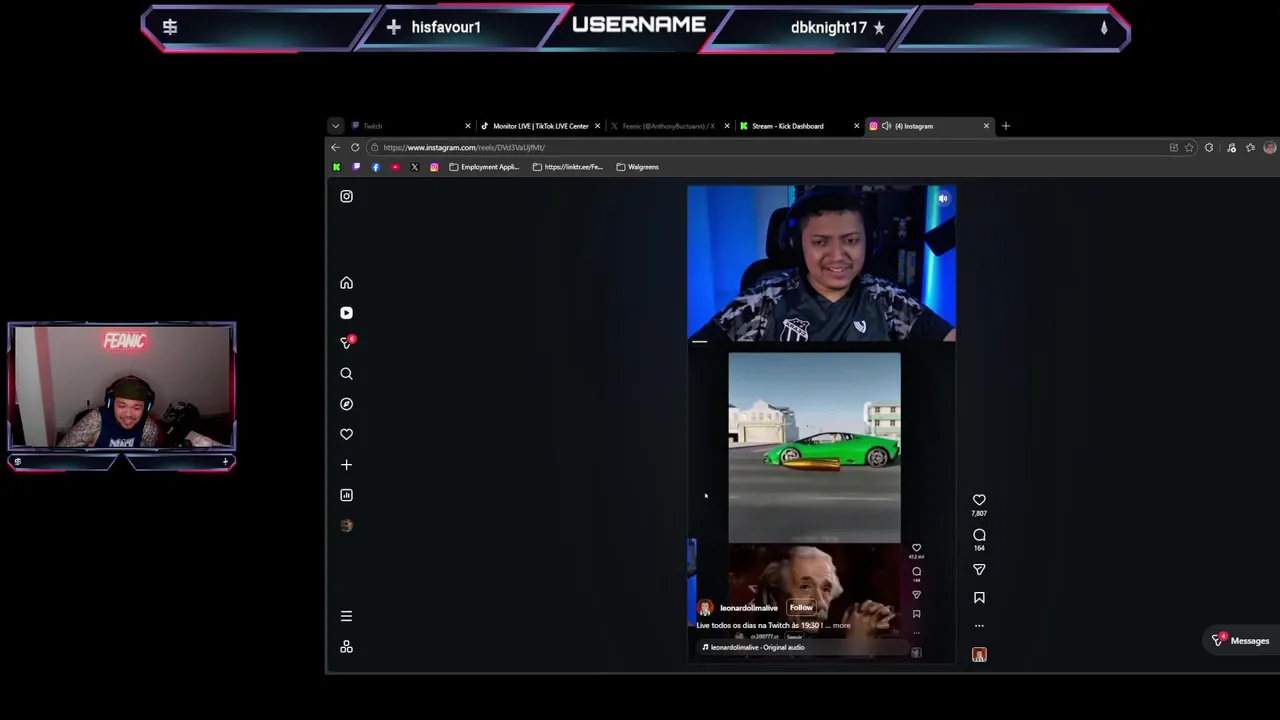Open the Reels icon in Instagram sidebar
Image resolution: width=1280 pixels, height=720 pixels.
pos(346,313)
